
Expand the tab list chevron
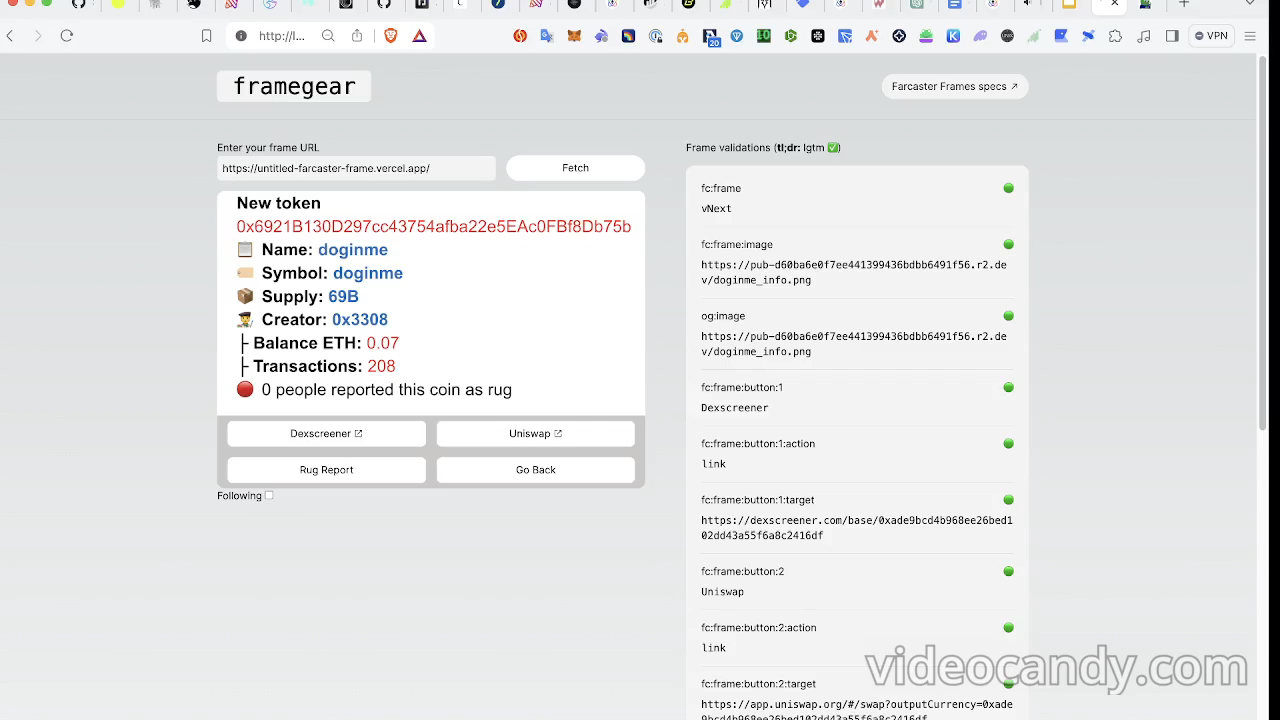(1250, 4)
